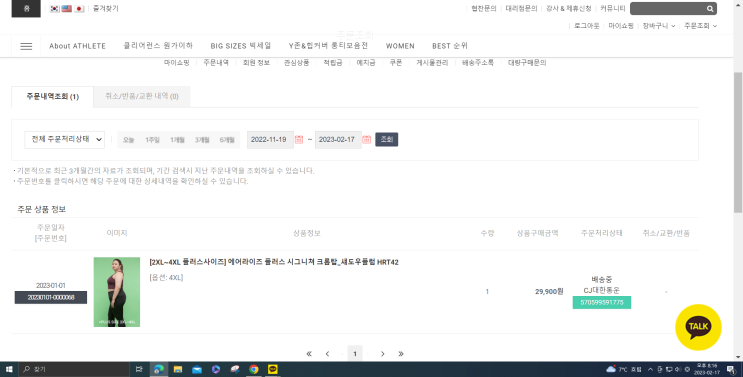The height and width of the screenshot is (377, 743).
Task: Open Microsoft Edge in taskbar
Action: 159,369
